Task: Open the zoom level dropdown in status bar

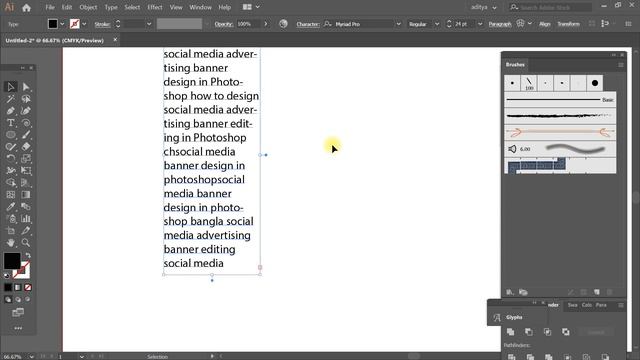Action: coord(31,357)
